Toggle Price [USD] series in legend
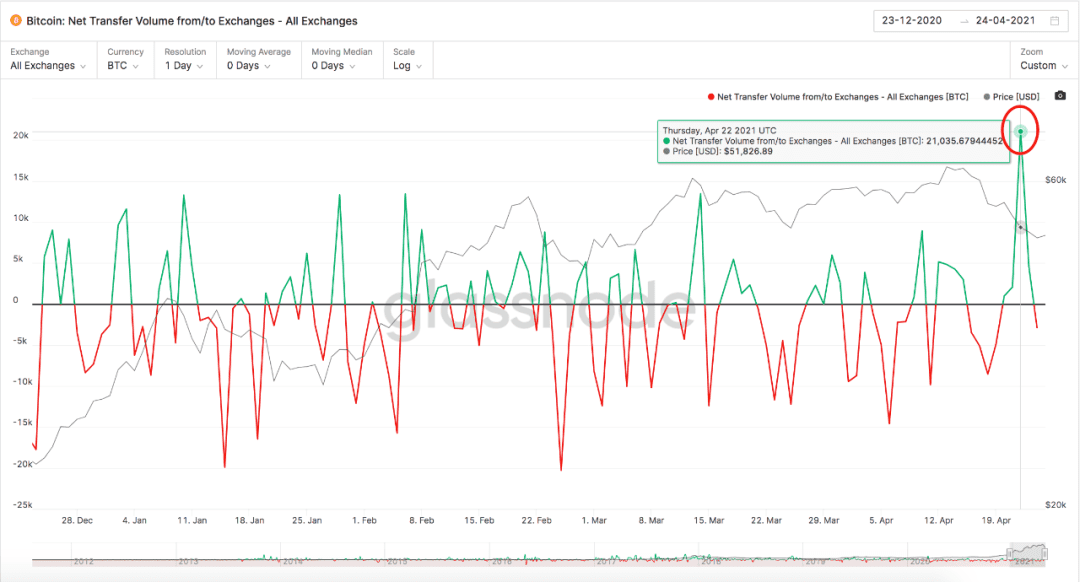Viewport: 1080px width, 582px height. pyautogui.click(x=1011, y=97)
